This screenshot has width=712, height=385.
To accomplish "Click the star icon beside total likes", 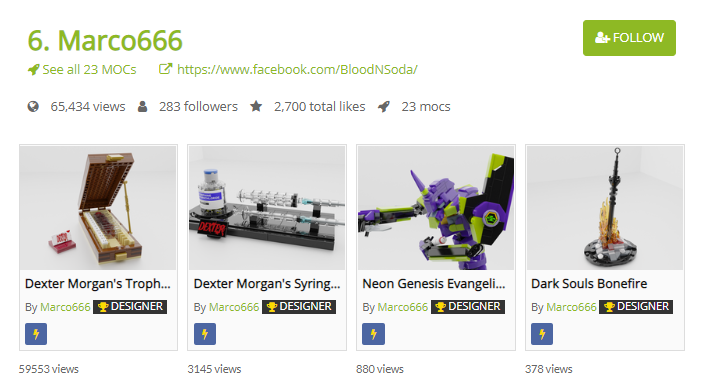I will tap(256, 107).
